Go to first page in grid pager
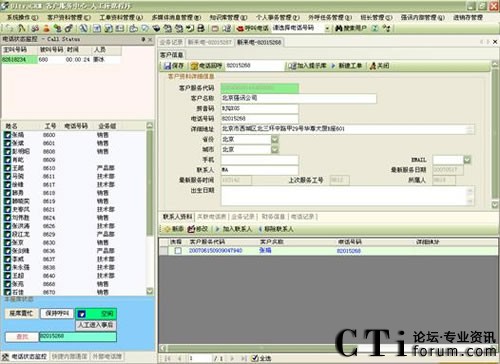The image size is (500, 364). [x=168, y=358]
